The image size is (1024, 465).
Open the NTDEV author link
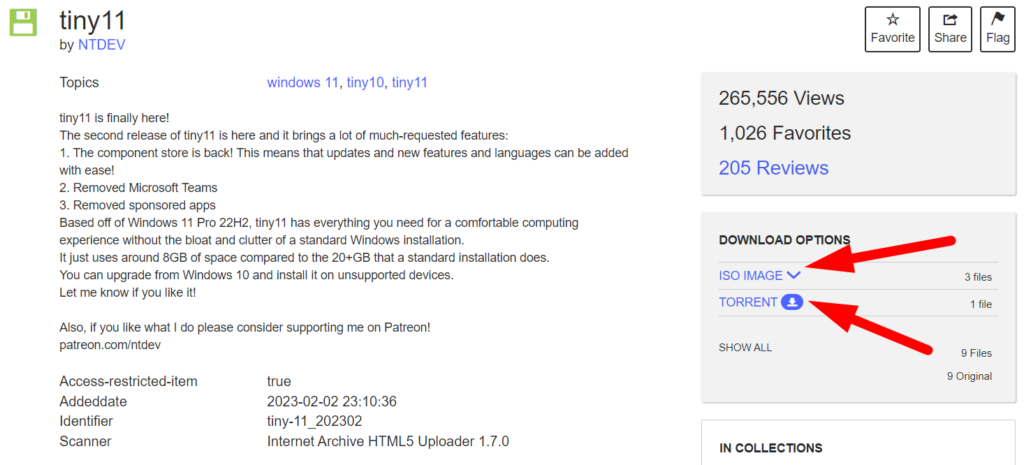pyautogui.click(x=101, y=45)
